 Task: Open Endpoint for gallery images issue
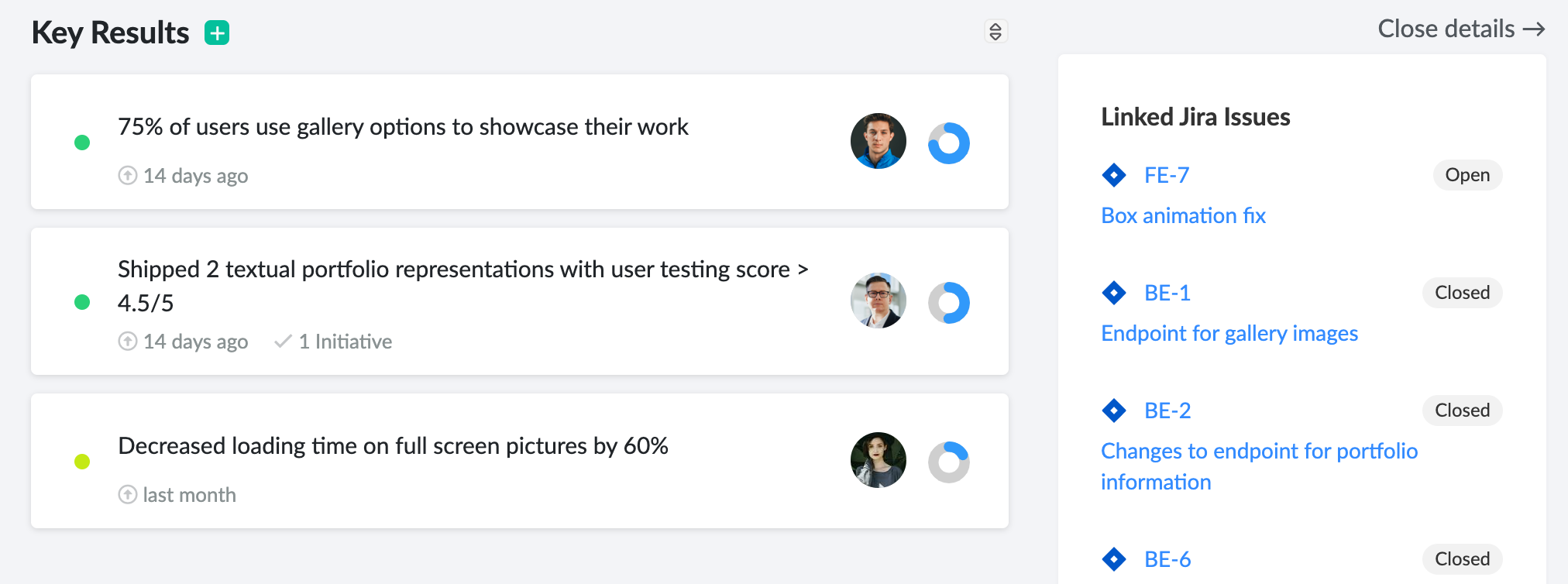(x=1229, y=333)
